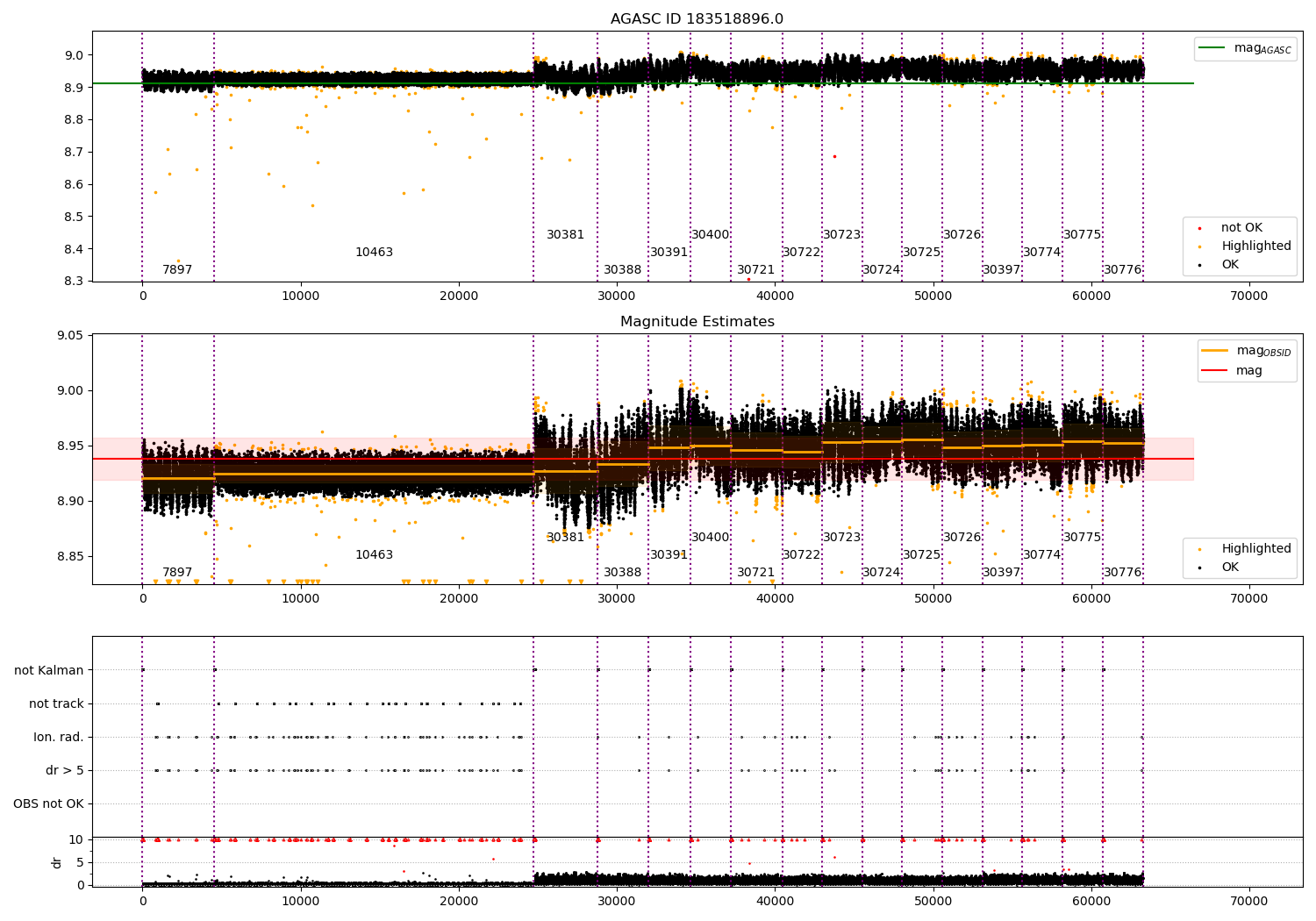Click the "OBS not OK" row label
The image size is (1316, 921).
point(48,804)
